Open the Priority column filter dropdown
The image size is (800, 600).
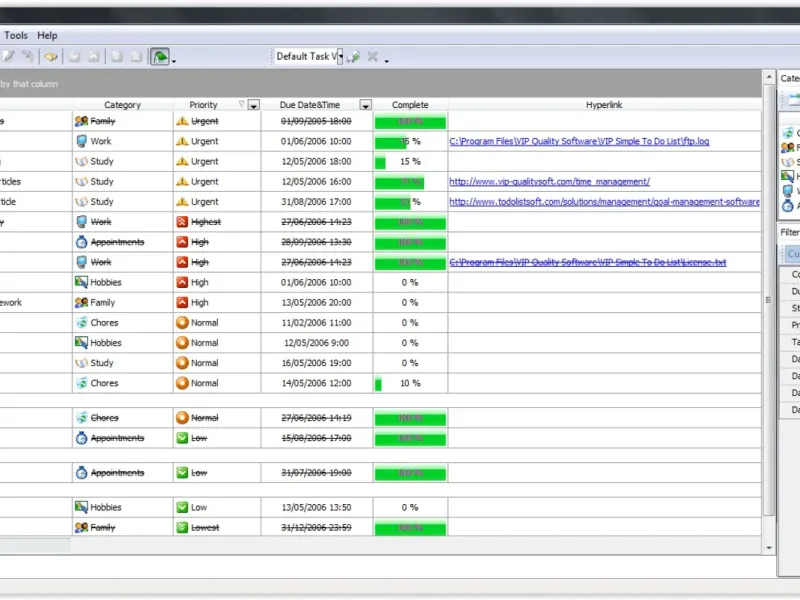[x=254, y=105]
